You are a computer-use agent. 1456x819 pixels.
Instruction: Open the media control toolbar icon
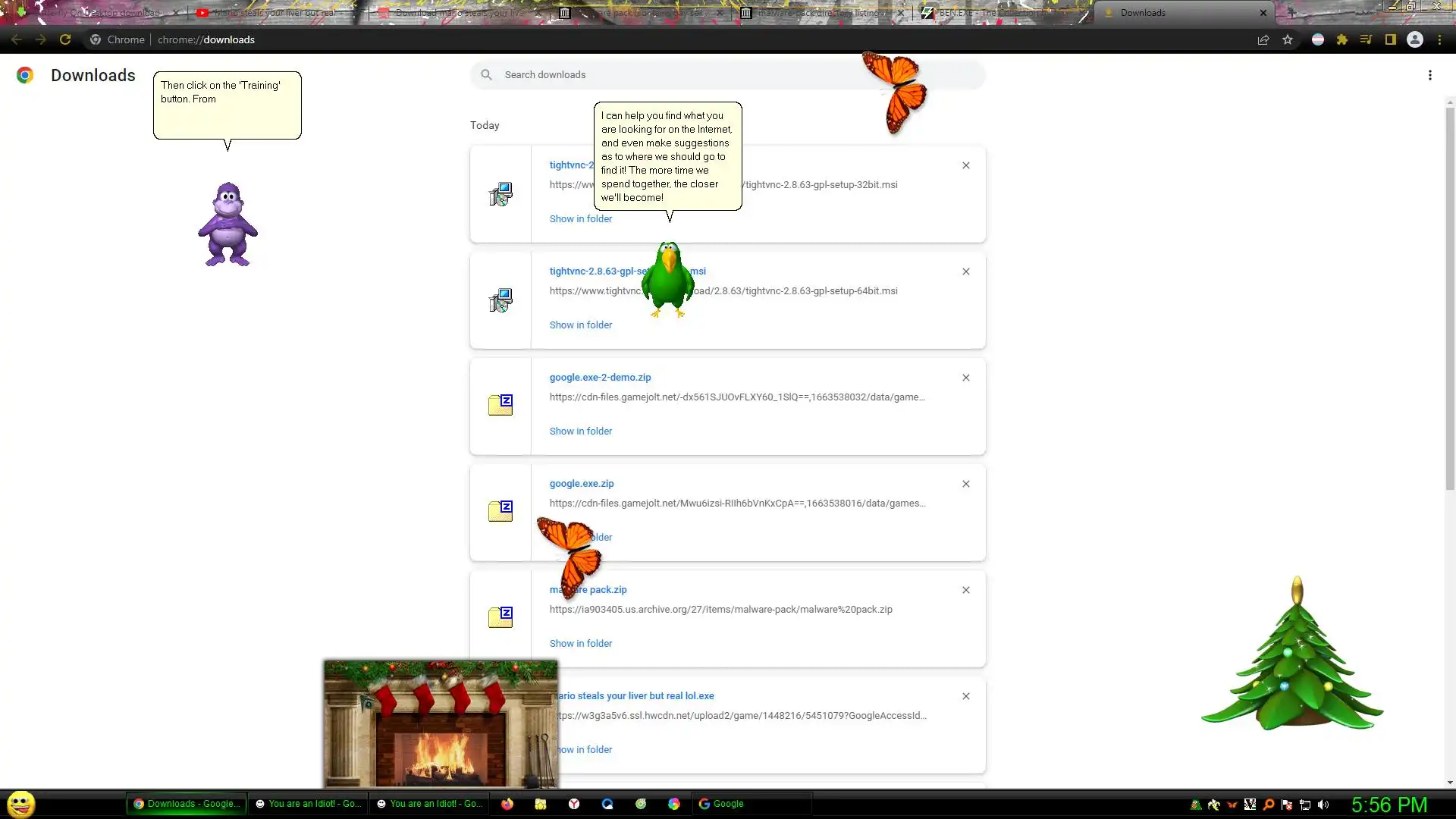[x=1367, y=39]
